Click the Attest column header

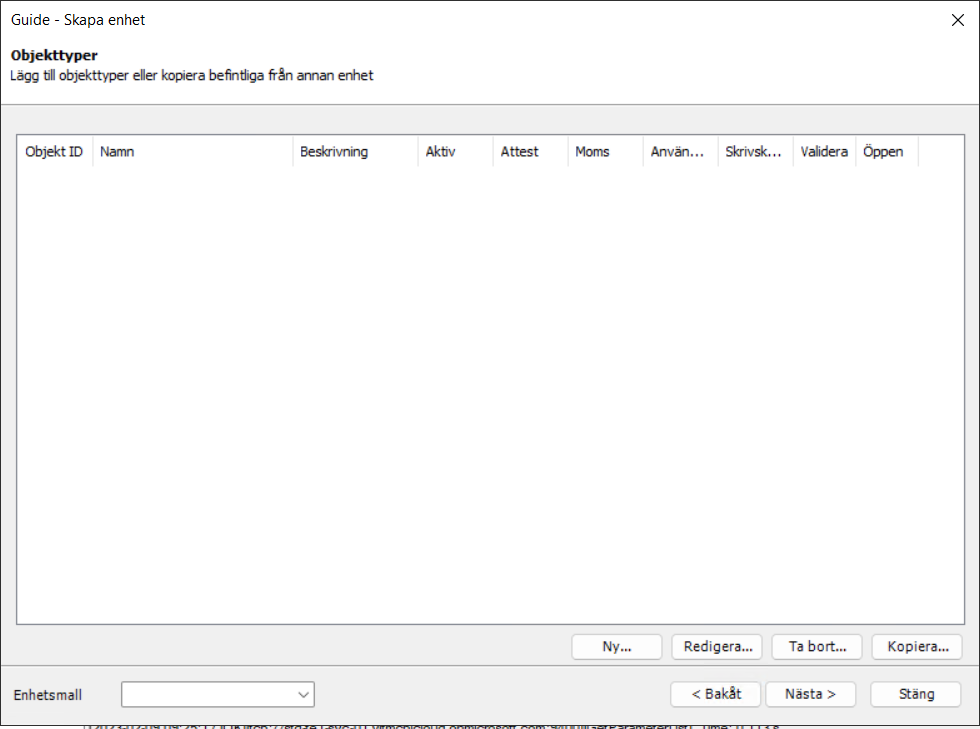tap(527, 151)
